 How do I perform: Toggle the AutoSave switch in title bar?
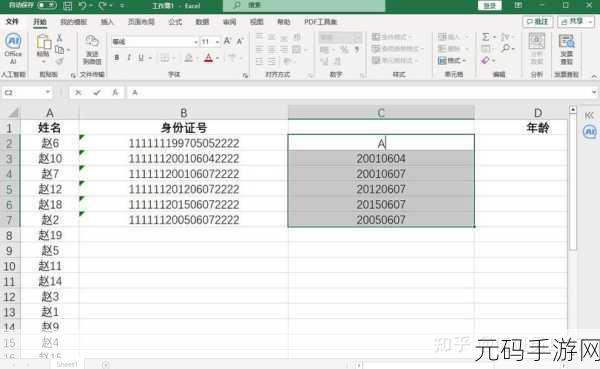(46, 5)
